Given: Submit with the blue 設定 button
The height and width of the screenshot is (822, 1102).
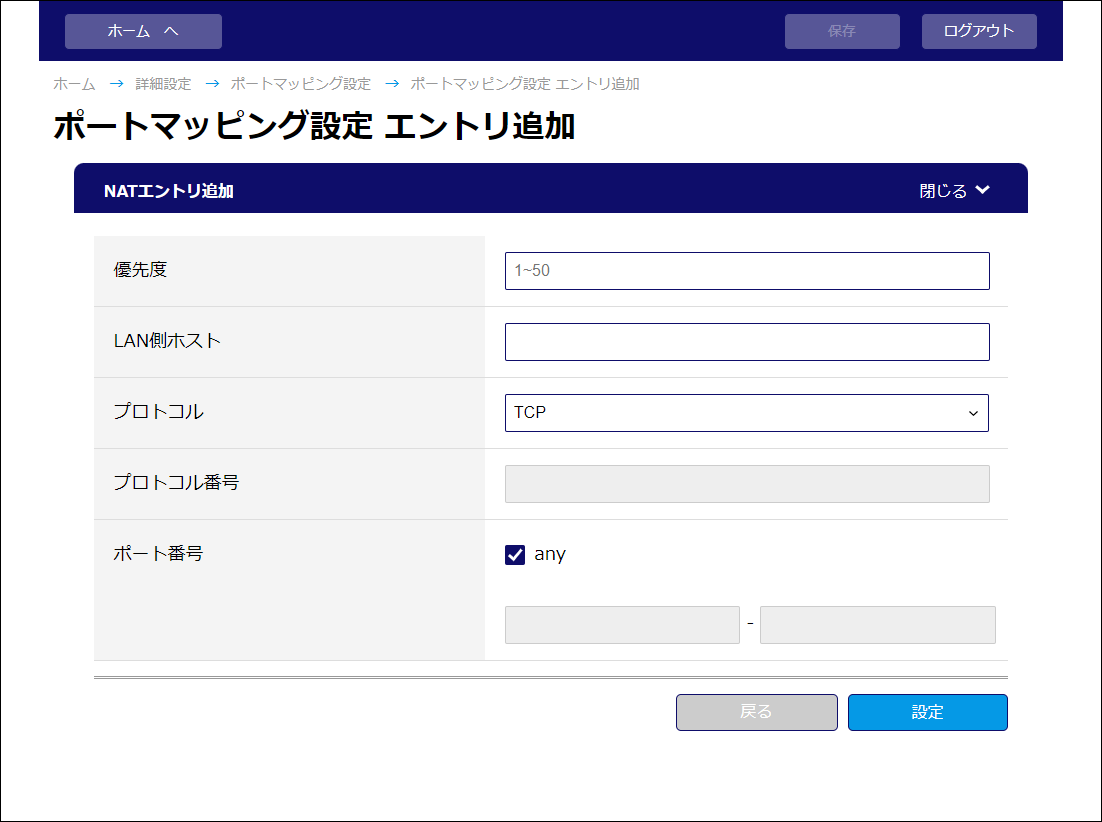Looking at the screenshot, I should tap(927, 712).
